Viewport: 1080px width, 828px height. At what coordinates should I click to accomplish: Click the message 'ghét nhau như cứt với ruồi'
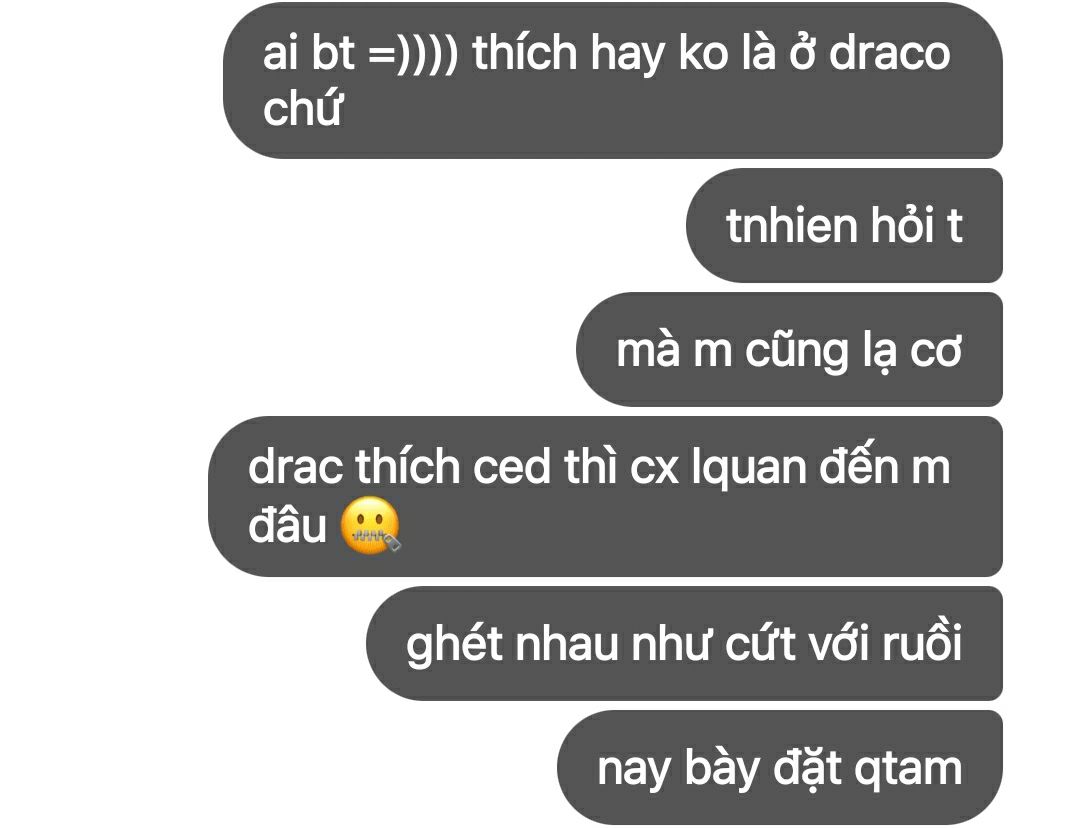click(684, 643)
